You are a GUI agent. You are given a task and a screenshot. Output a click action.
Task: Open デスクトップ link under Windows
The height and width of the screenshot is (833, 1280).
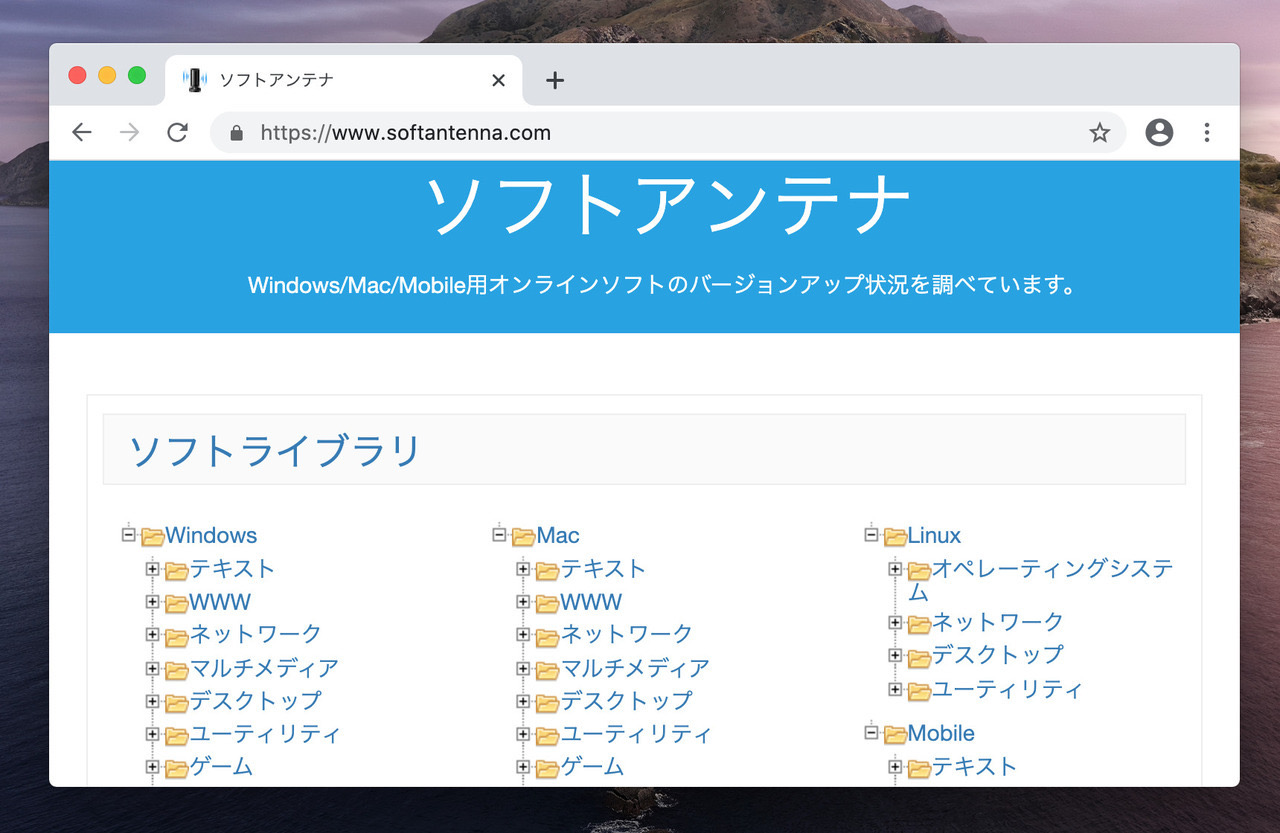coord(256,700)
